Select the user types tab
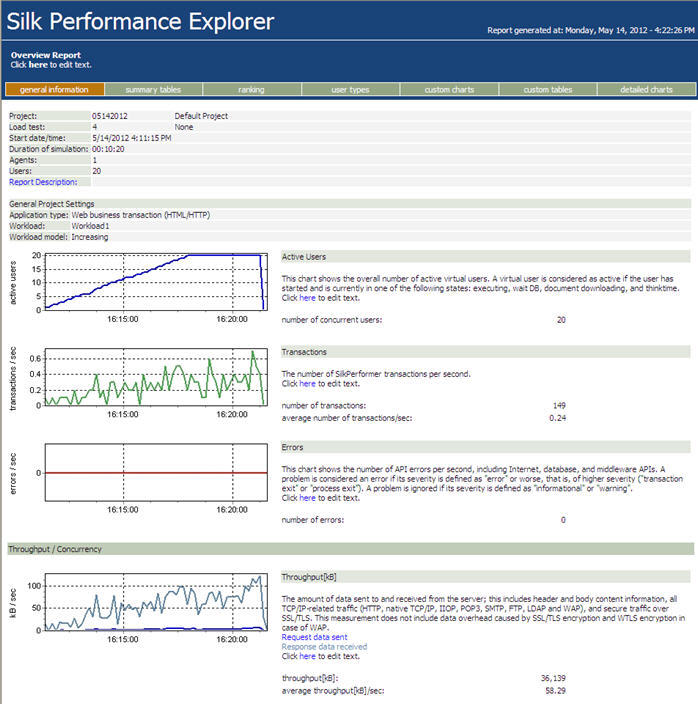The image size is (698, 704). coord(350,90)
